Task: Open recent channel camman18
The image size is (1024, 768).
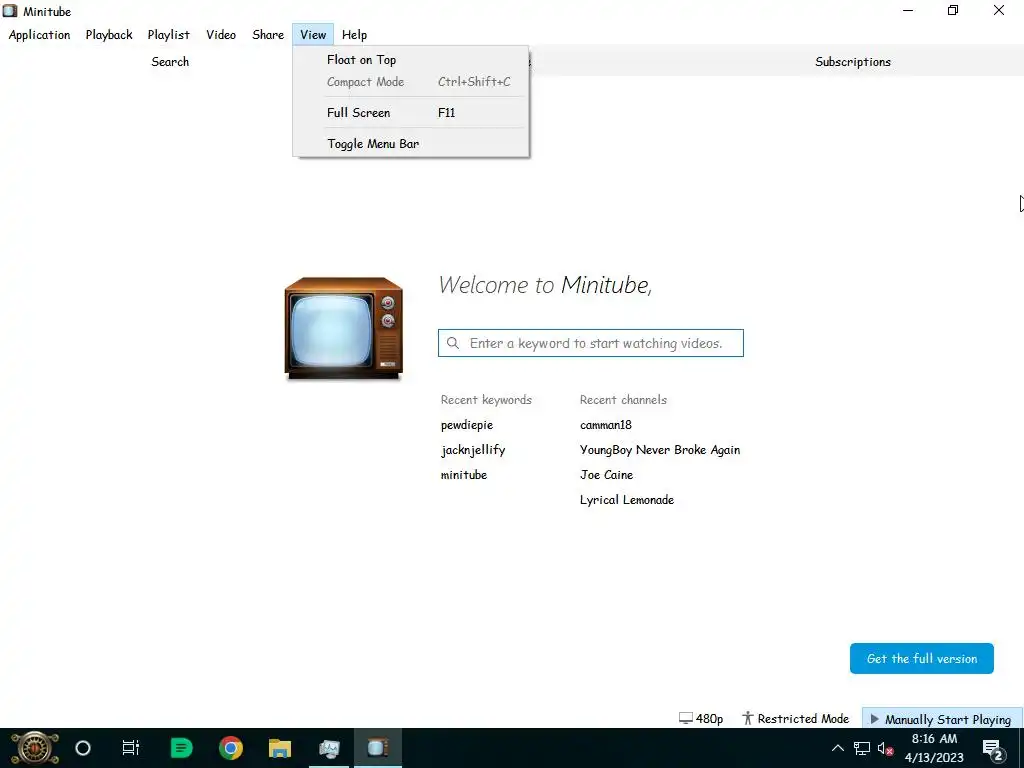Action: (x=605, y=425)
